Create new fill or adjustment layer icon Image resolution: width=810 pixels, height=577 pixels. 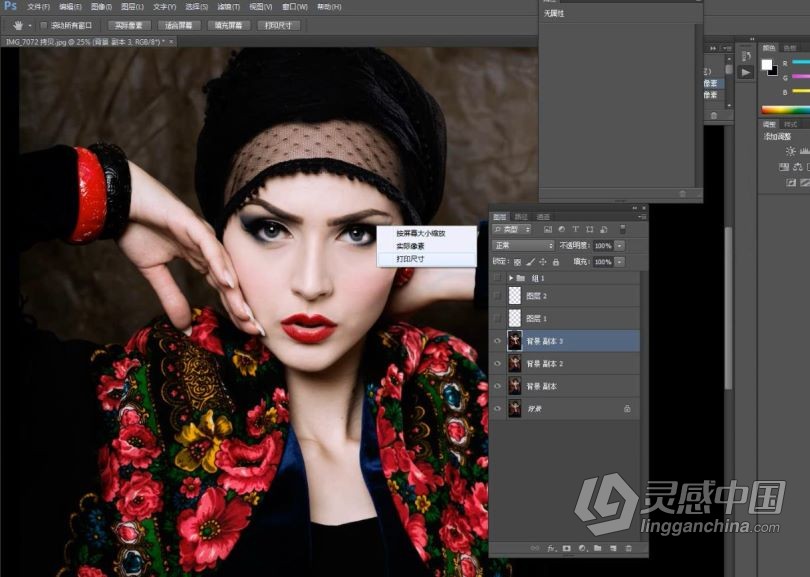[x=582, y=548]
